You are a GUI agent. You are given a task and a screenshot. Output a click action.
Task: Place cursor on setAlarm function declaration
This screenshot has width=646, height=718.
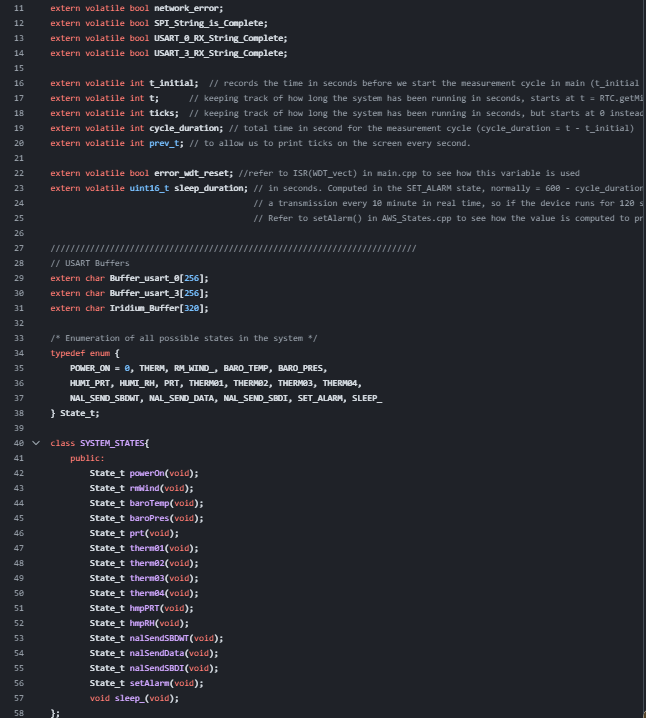click(x=147, y=683)
